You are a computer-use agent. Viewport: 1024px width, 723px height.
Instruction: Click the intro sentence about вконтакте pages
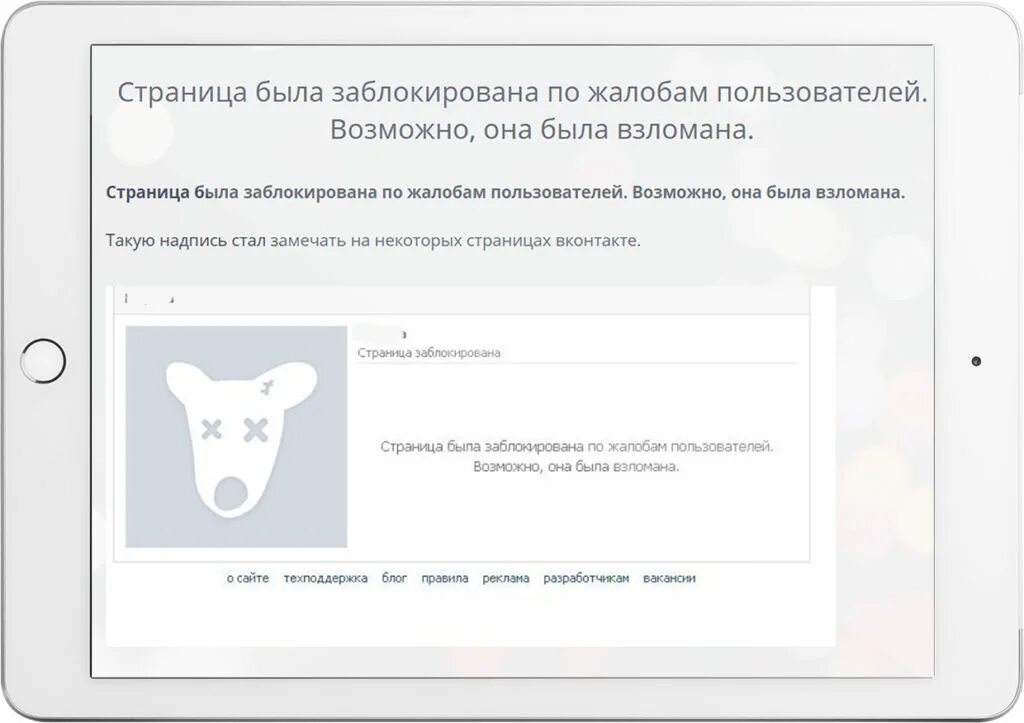pos(372,238)
